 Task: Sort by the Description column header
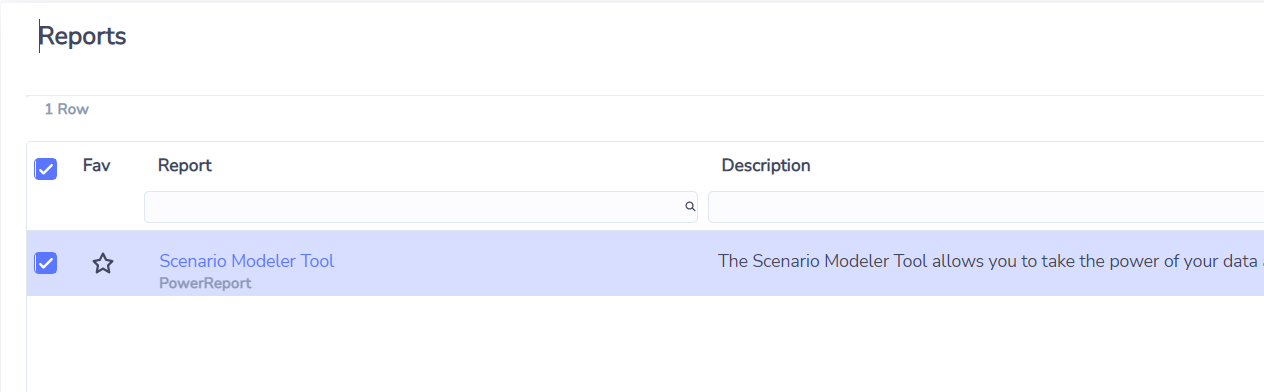point(766,166)
